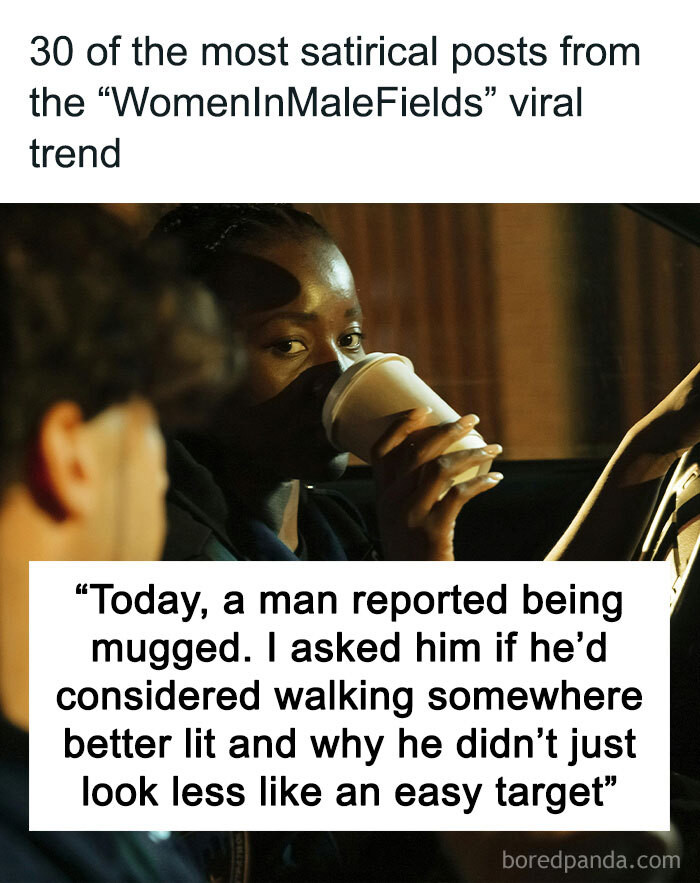Click "considered walking somewhere" quote line
The height and width of the screenshot is (883, 700).
pyautogui.click(x=349, y=697)
